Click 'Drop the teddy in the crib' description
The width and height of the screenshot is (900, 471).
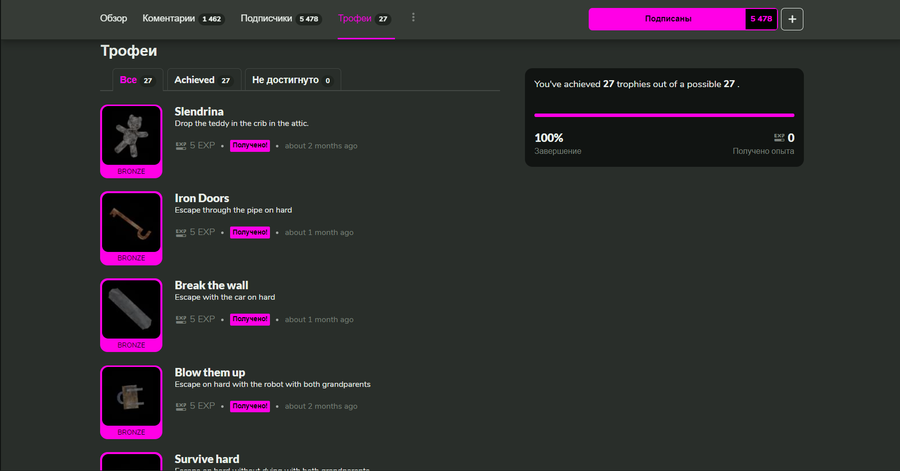(242, 123)
